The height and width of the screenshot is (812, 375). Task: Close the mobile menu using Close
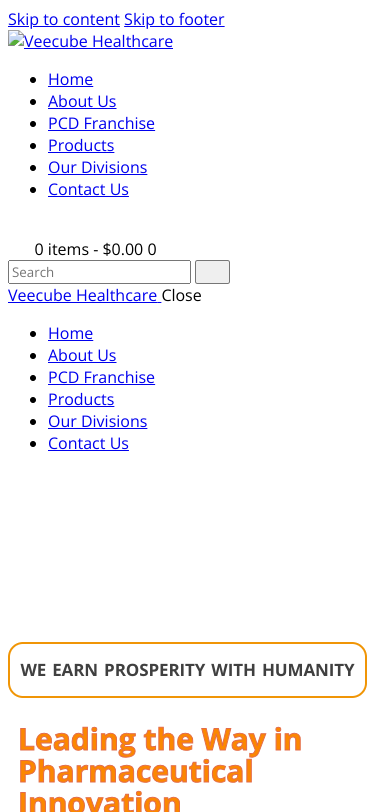coord(182,295)
